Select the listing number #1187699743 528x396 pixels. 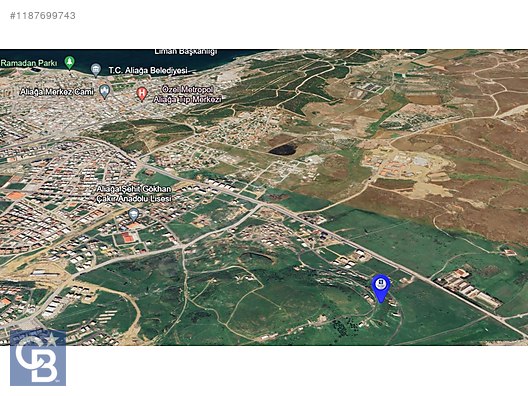(42, 16)
